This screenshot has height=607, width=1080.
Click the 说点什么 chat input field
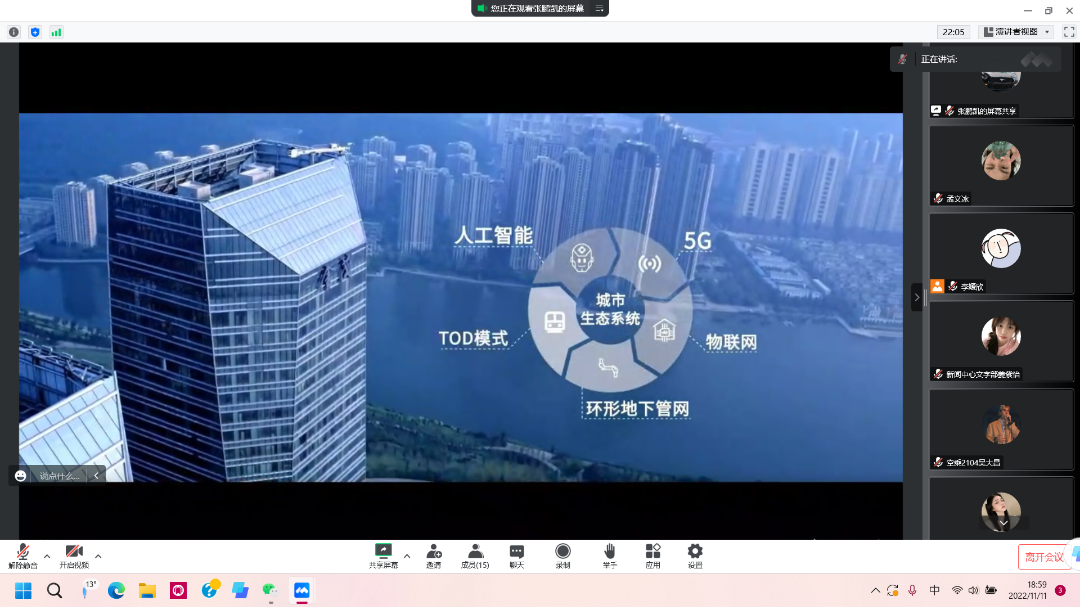click(x=60, y=476)
